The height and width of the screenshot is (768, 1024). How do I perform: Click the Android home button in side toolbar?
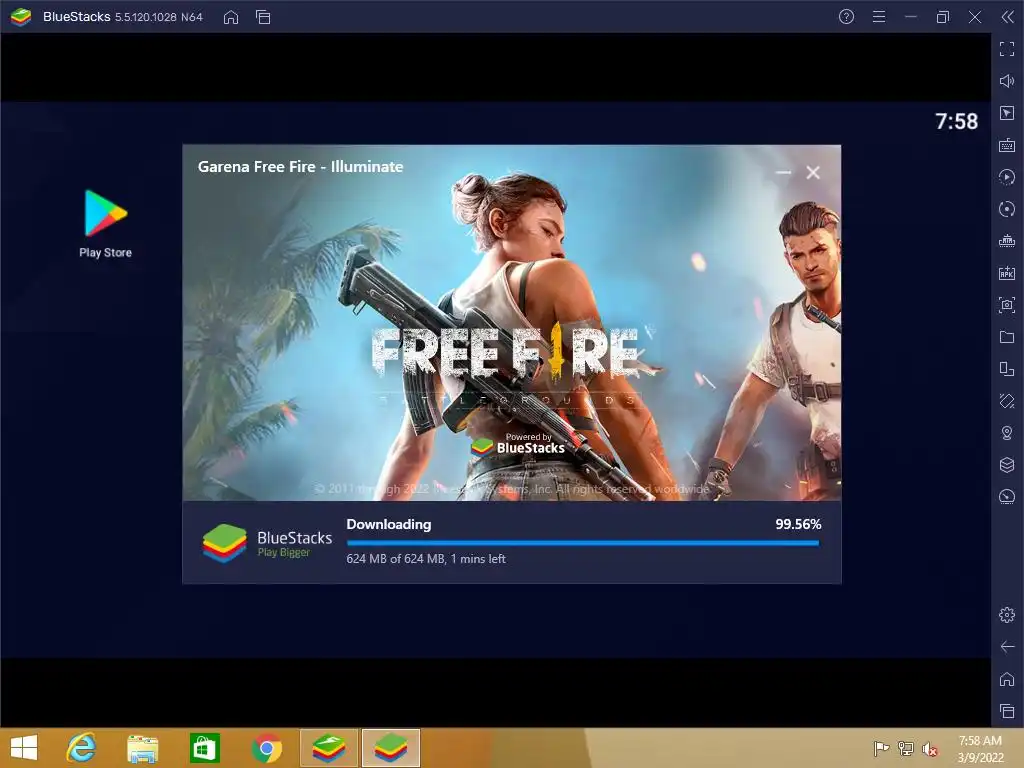(x=1007, y=679)
